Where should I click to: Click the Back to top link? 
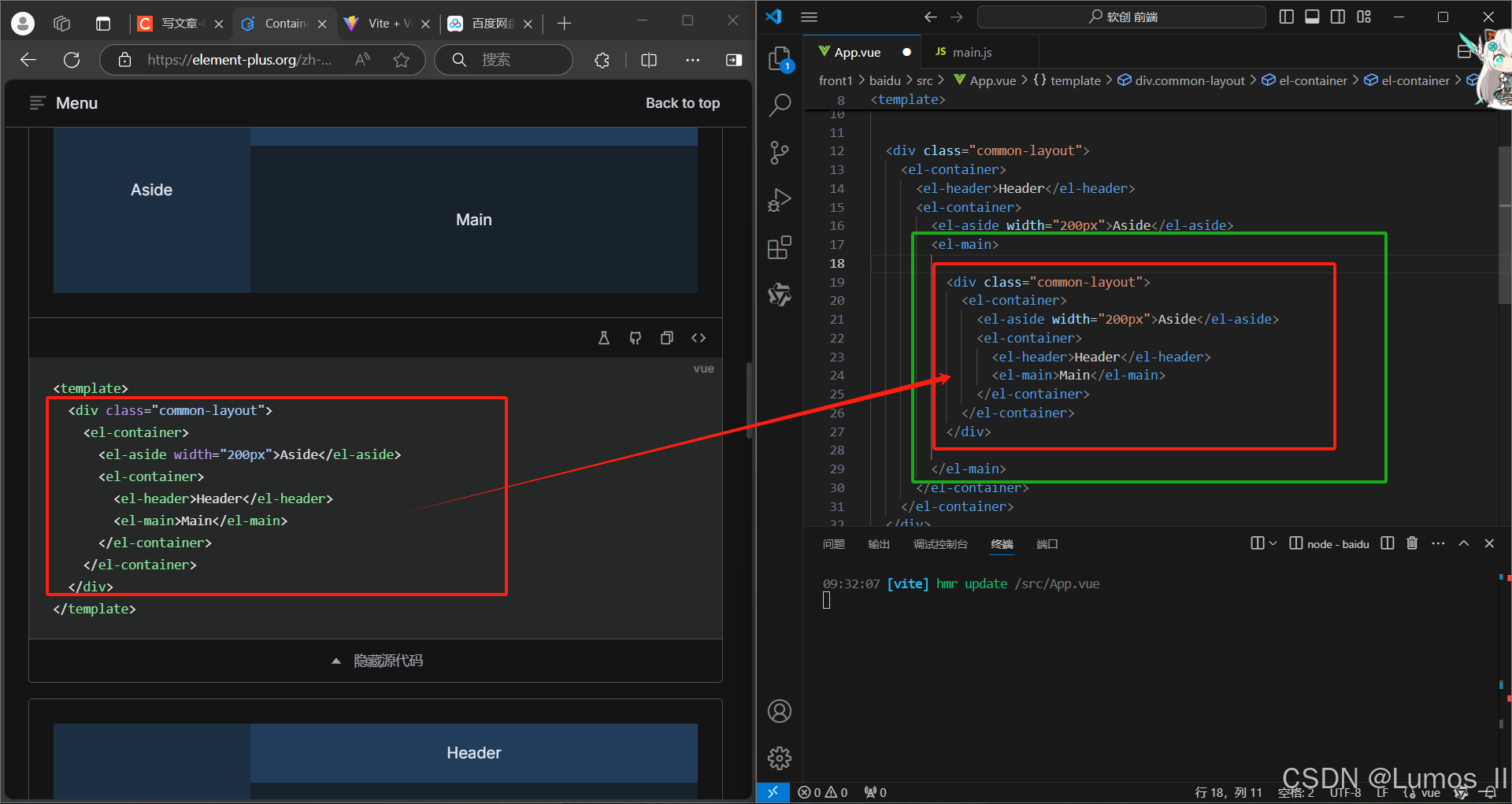click(683, 103)
